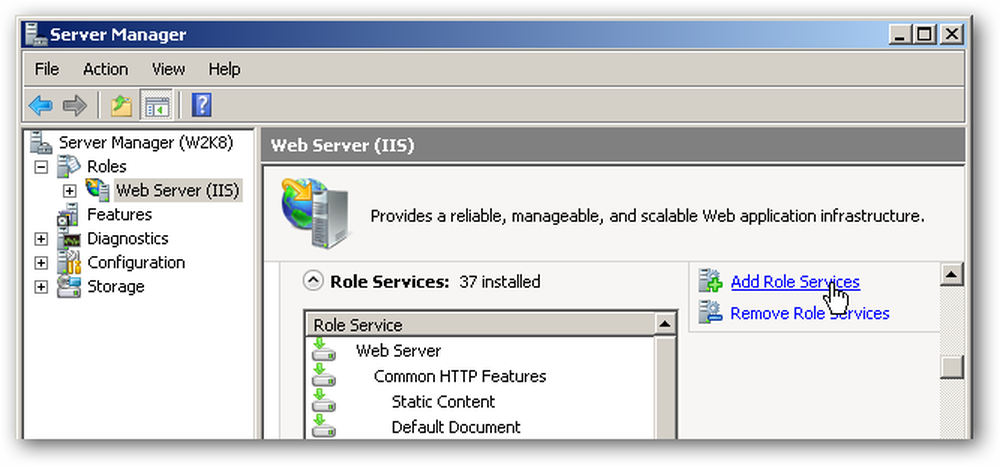Open the View menu
The width and height of the screenshot is (1000, 466).
168,69
